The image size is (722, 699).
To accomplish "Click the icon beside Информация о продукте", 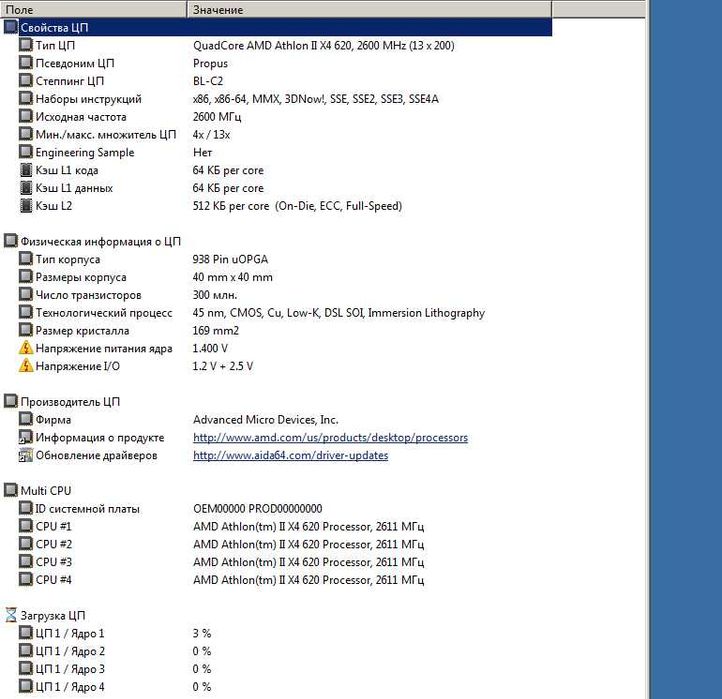I will (x=26, y=437).
